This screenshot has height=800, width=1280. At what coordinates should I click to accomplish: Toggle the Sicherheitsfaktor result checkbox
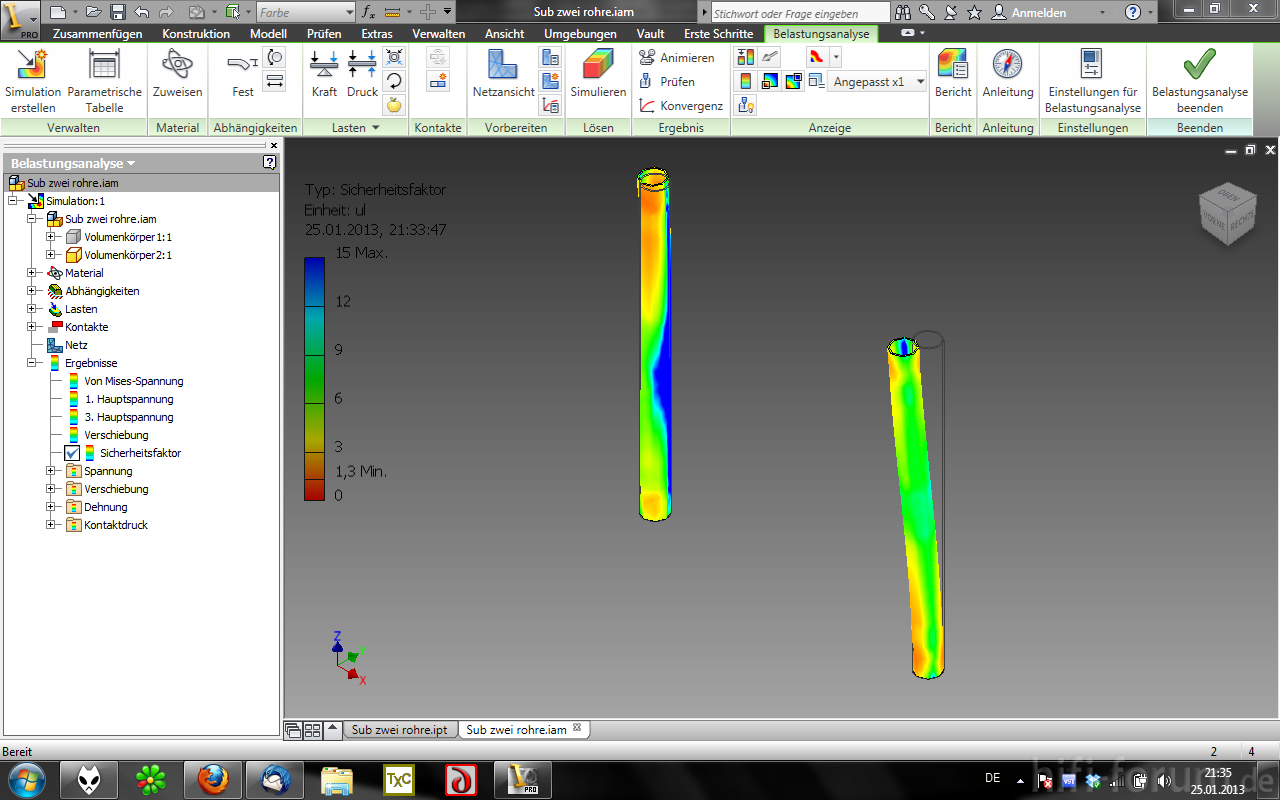[72, 453]
